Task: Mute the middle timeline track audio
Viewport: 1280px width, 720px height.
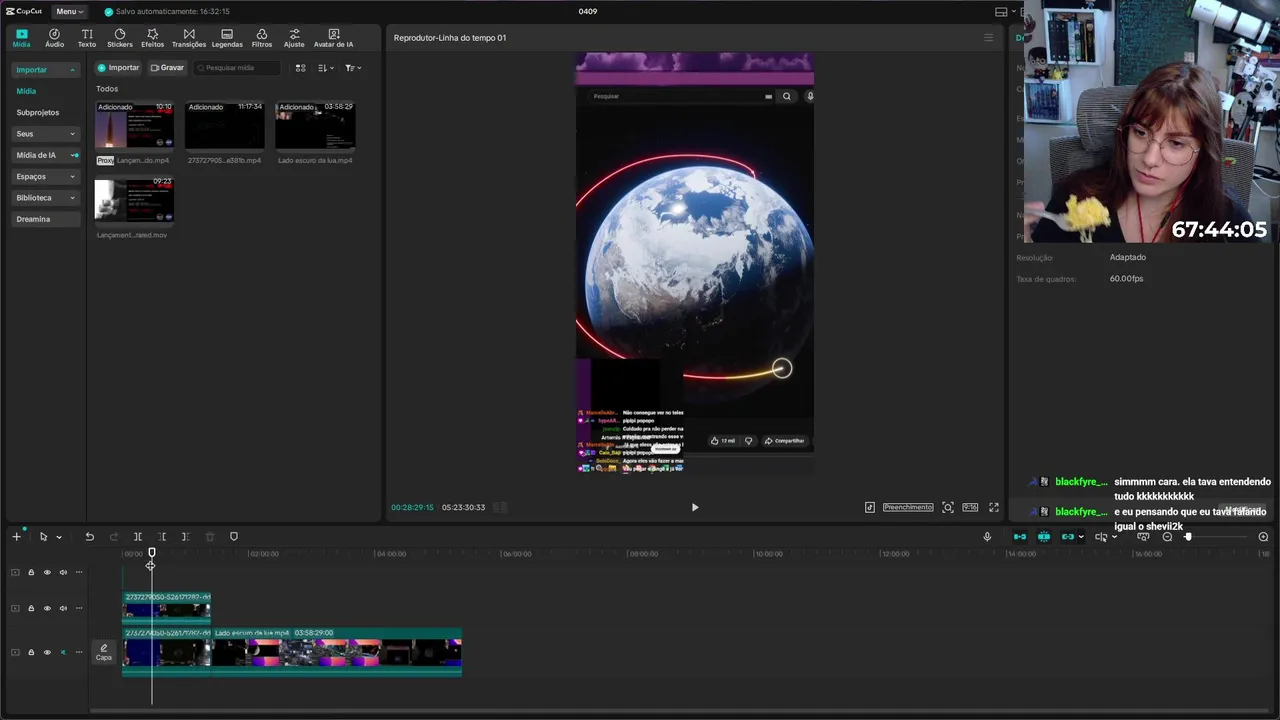Action: 63,608
